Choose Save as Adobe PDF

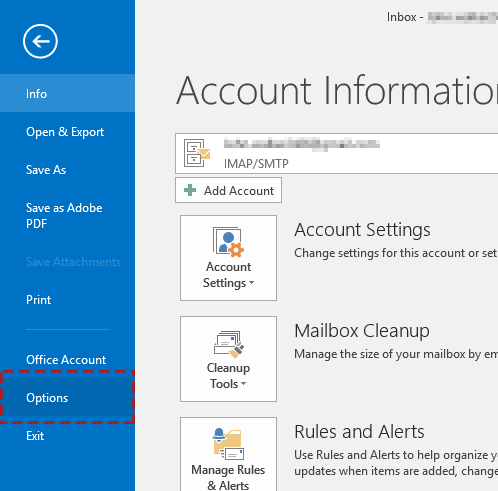(x=67, y=216)
